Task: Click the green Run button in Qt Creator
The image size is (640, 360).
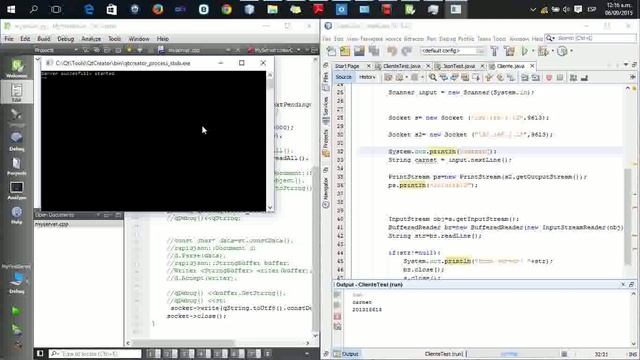Action: point(16,311)
